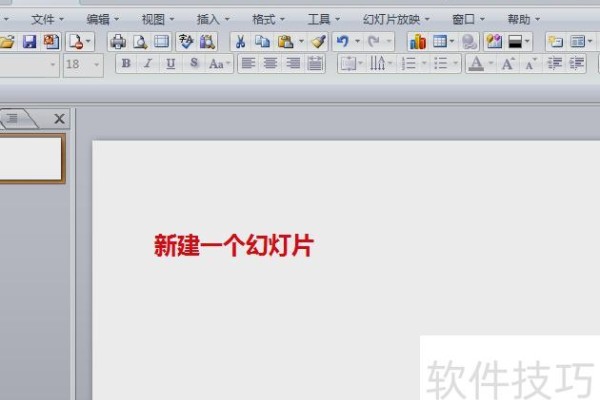Click the redo arrow icon
This screenshot has height=400, width=600.
(x=374, y=41)
